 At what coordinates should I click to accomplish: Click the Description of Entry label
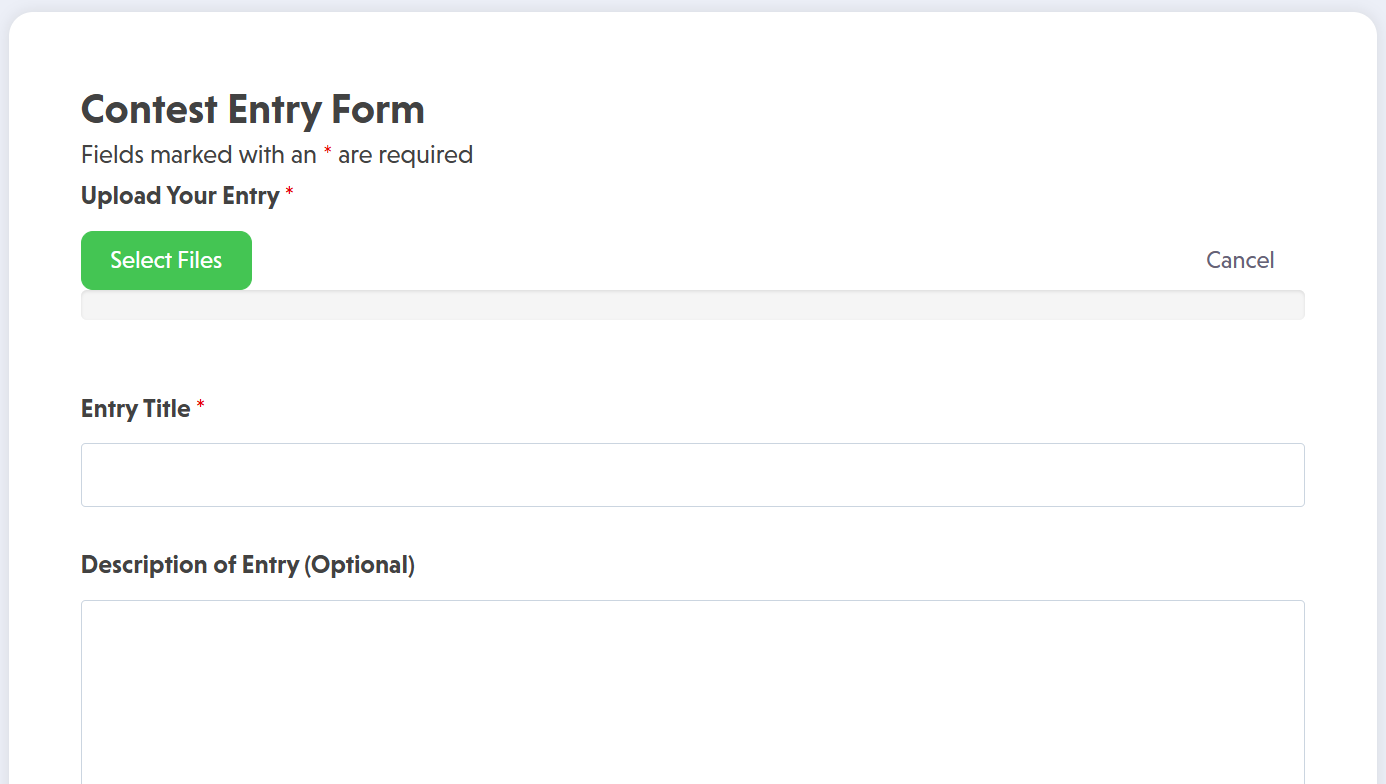(247, 565)
